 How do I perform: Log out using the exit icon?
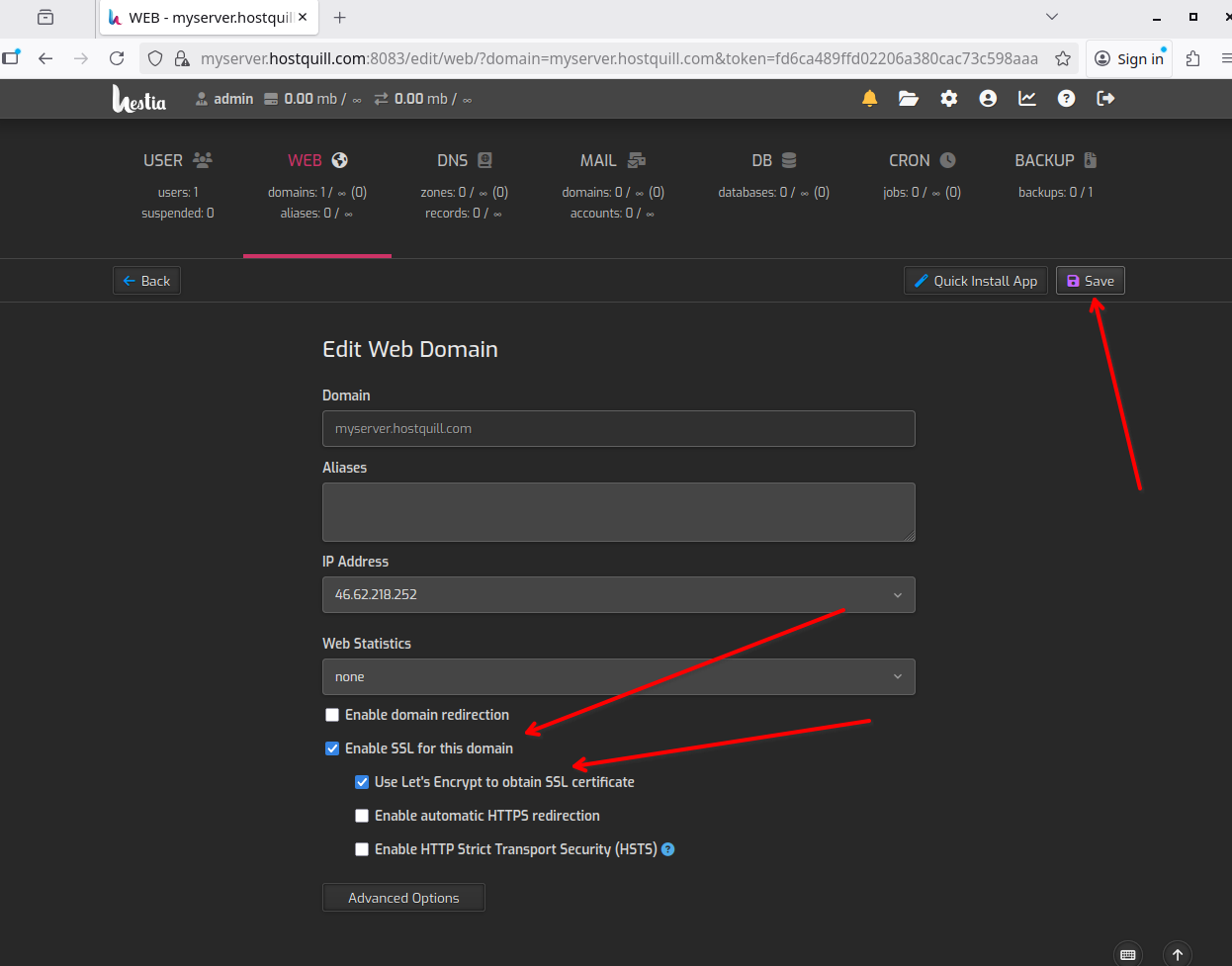tap(1104, 99)
